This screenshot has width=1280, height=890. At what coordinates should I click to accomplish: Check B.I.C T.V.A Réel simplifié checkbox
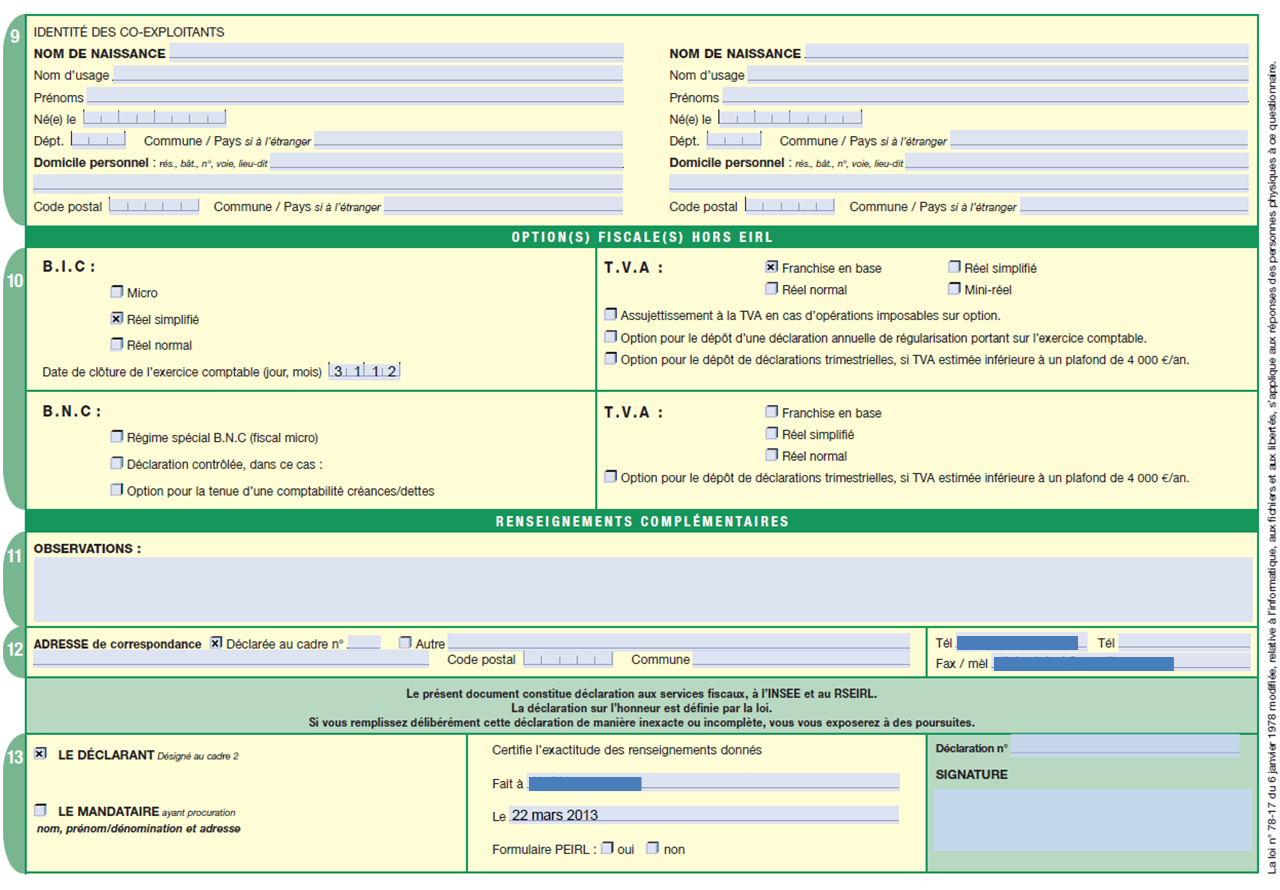(x=955, y=268)
